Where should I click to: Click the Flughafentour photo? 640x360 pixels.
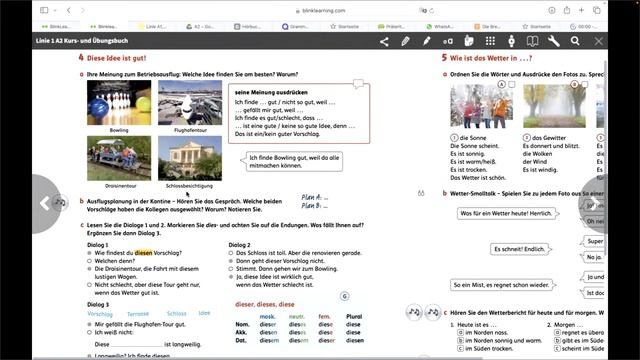point(190,102)
